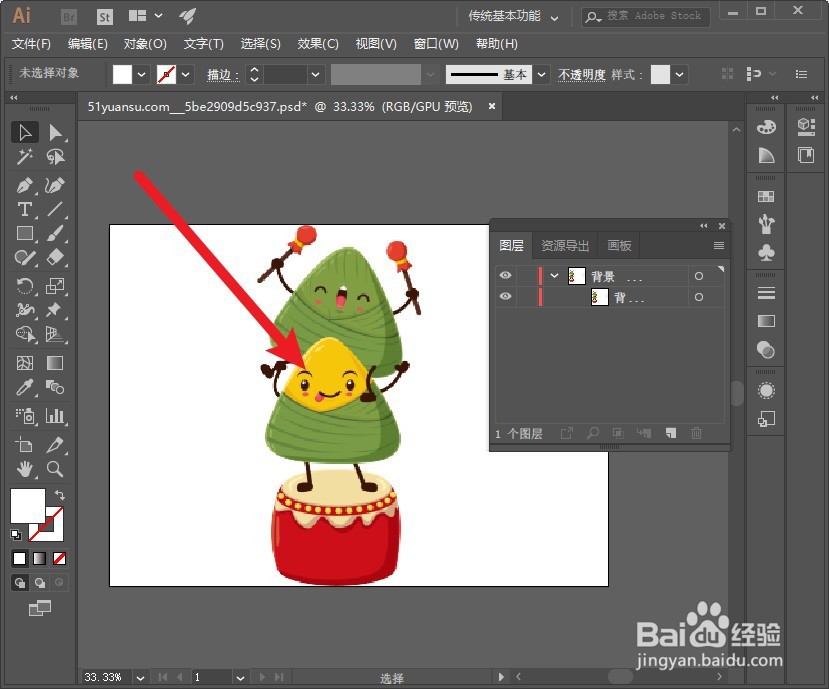Select the Blend tool
Screen dimensions: 829x689
(x=55, y=388)
